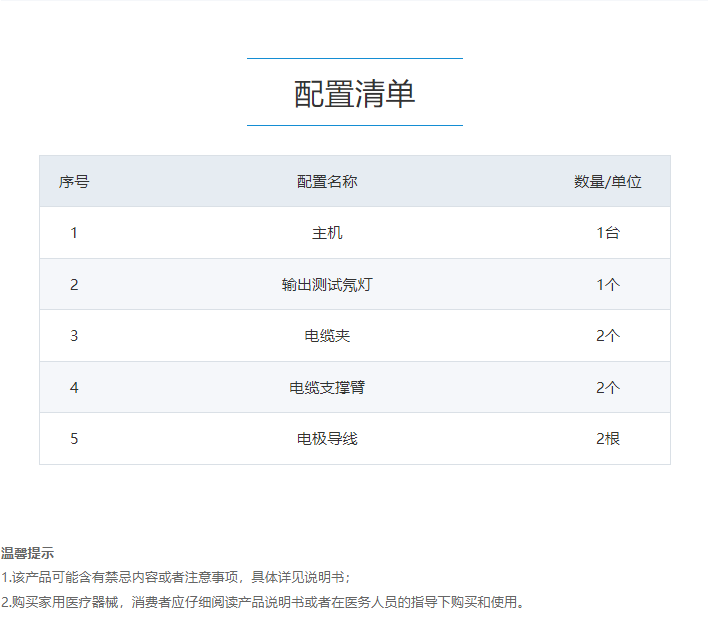Image resolution: width=708 pixels, height=638 pixels.
Task: Click the 输出测试氖灯 item name
Action: click(327, 285)
